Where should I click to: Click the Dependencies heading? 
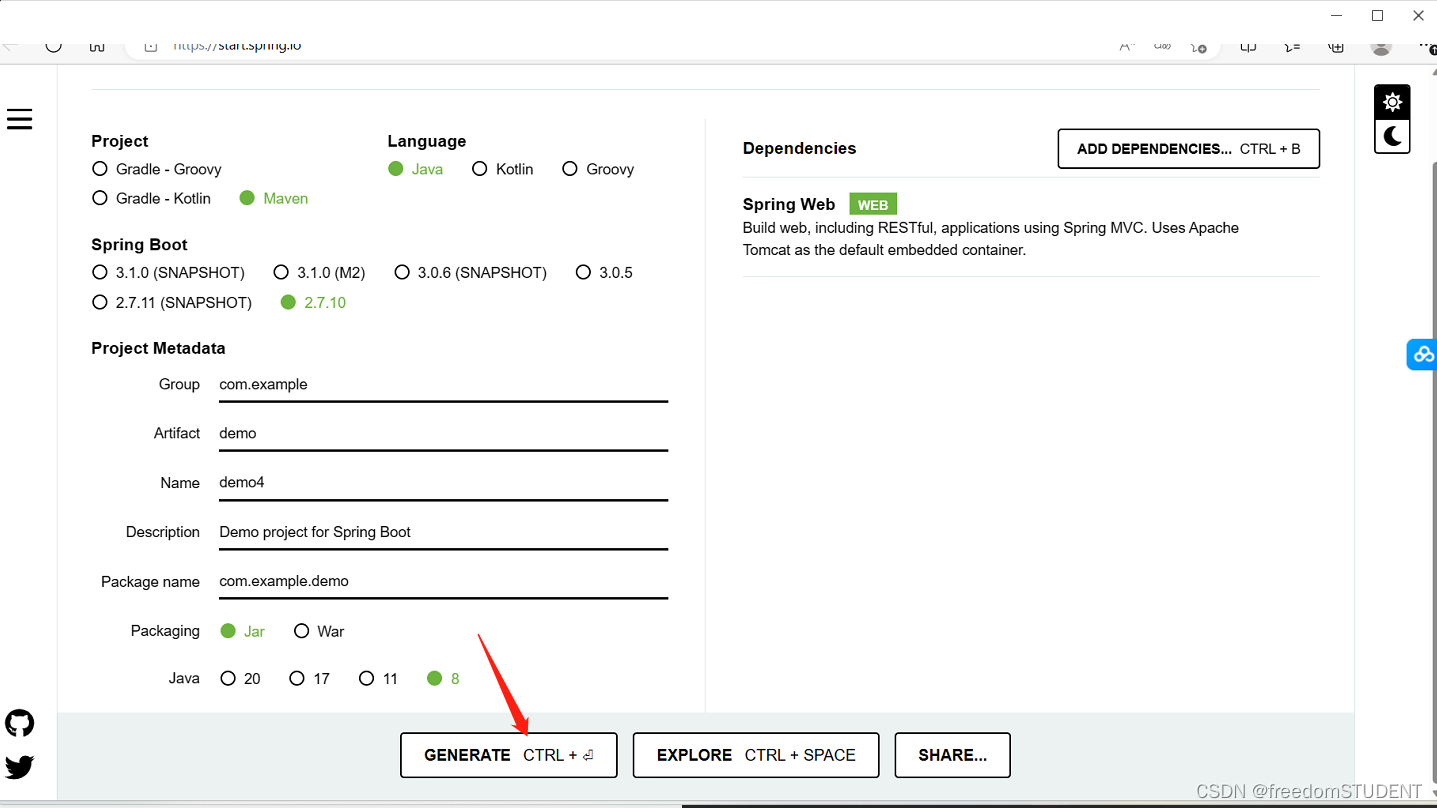pyautogui.click(x=799, y=148)
